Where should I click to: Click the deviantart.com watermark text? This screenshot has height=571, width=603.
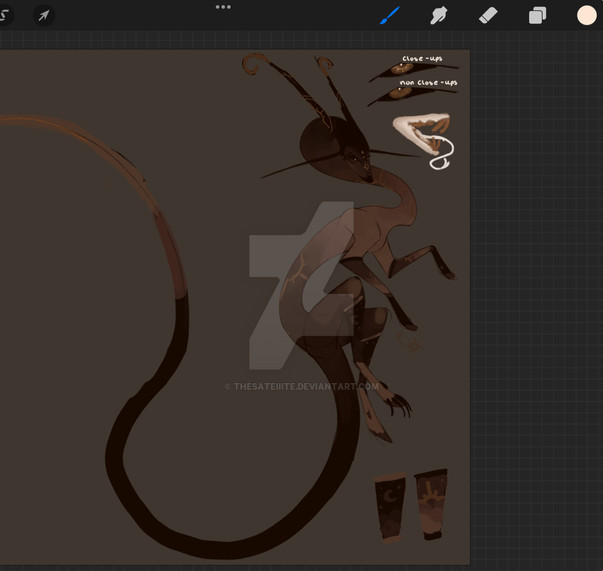[303, 387]
